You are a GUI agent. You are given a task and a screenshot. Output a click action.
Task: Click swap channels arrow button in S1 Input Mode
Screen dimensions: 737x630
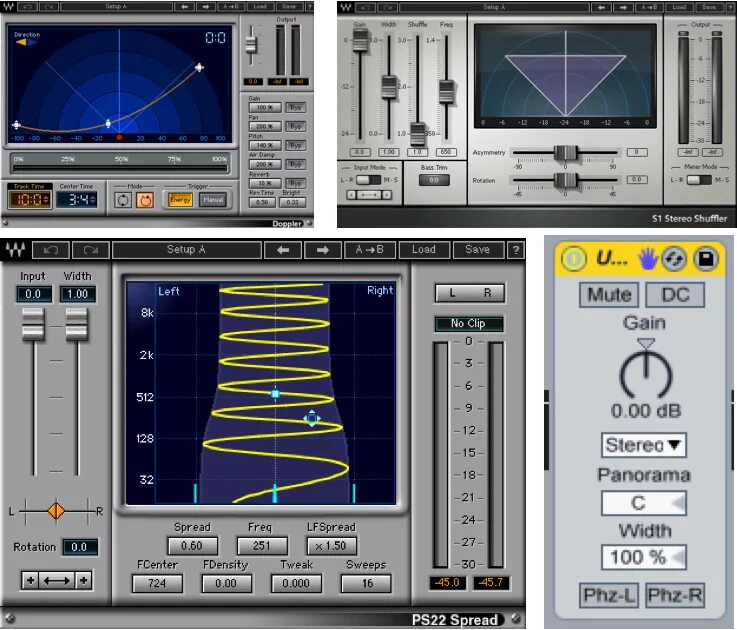pyautogui.click(x=369, y=194)
